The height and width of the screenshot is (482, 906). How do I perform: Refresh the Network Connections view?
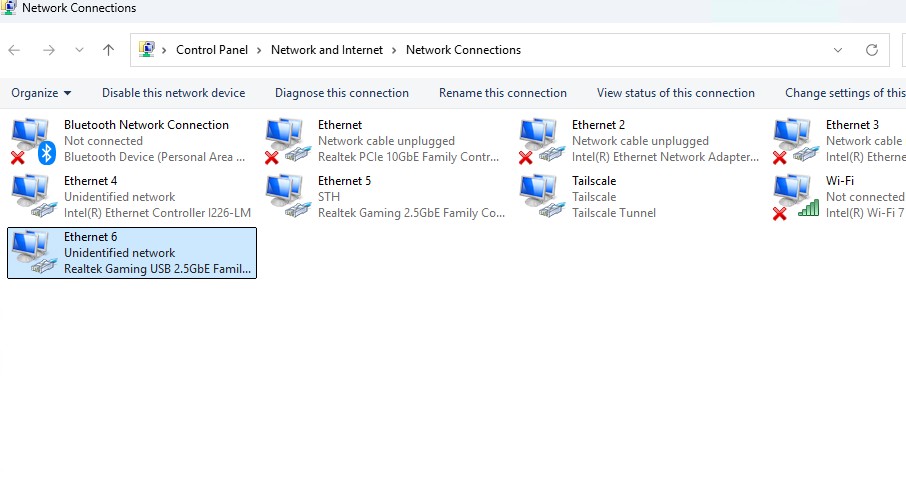click(x=872, y=50)
